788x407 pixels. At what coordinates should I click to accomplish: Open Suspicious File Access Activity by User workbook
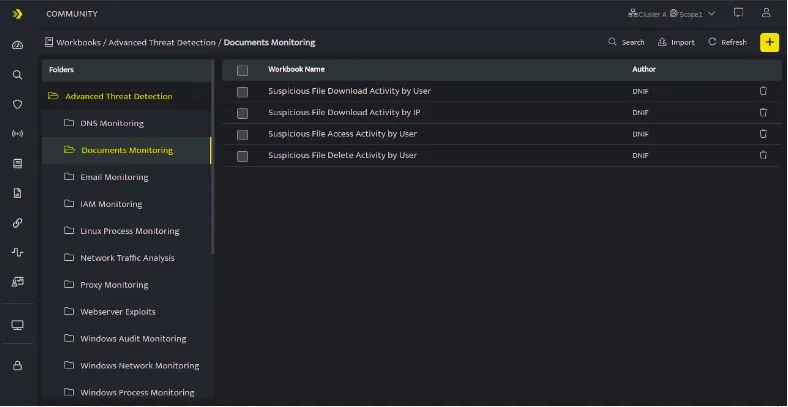coord(343,134)
